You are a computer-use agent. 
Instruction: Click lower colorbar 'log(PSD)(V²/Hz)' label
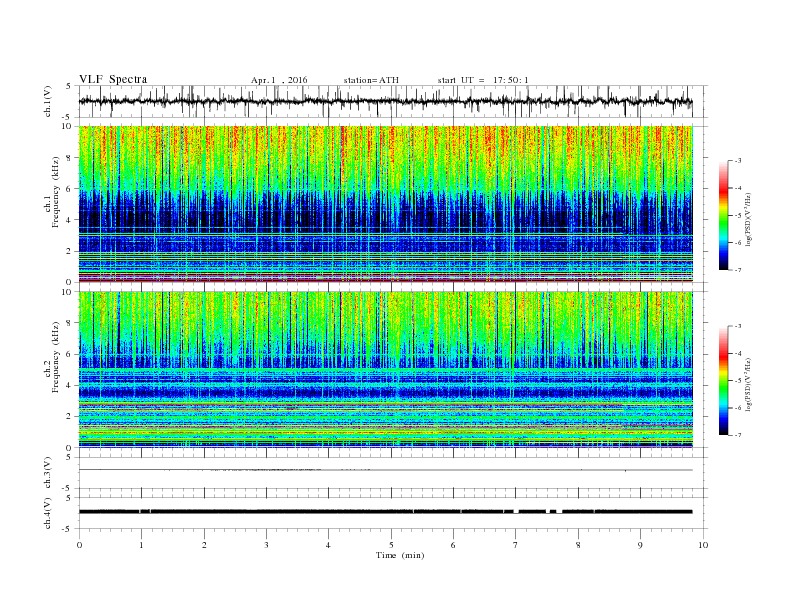tap(750, 384)
